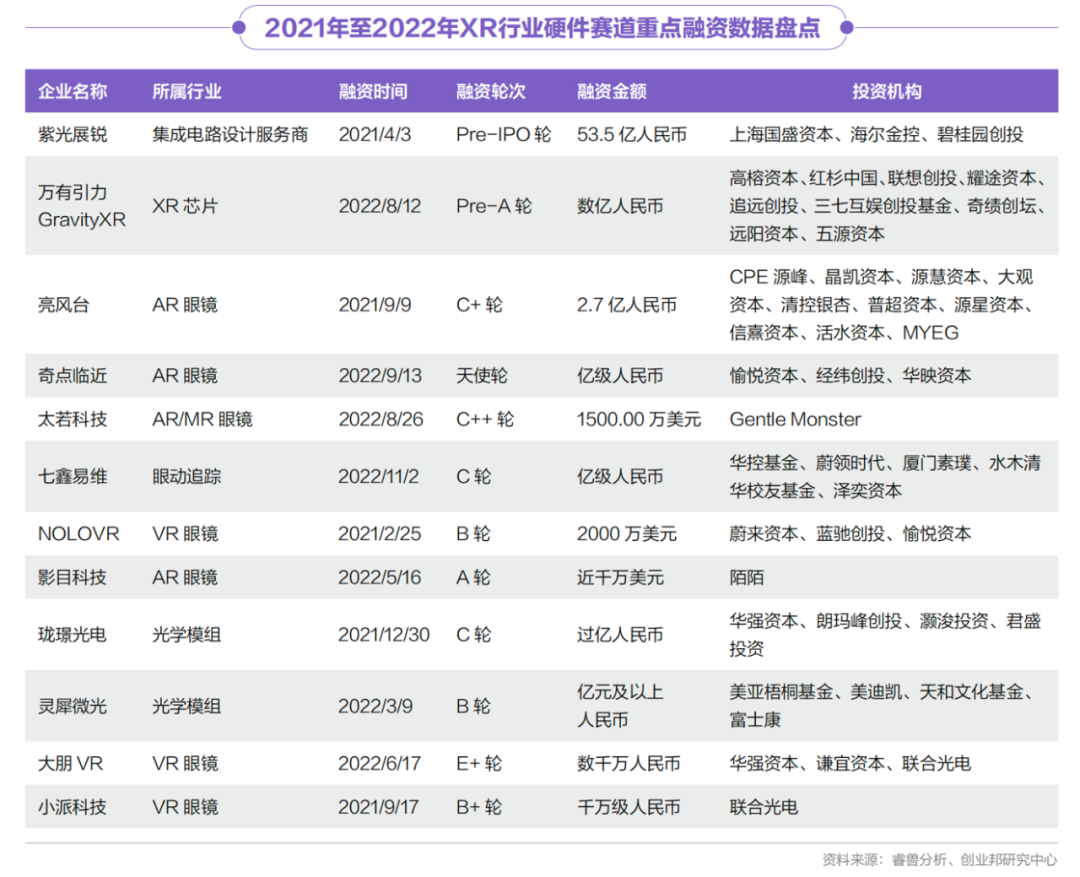Click the 眼动追踪 industry cell
Viewport: 1080px width, 877px height.
click(x=186, y=477)
